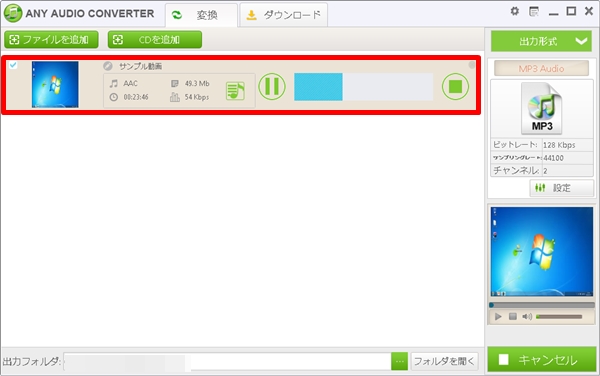Click the ファイルを追加 button
The image size is (600, 376).
pos(51,40)
